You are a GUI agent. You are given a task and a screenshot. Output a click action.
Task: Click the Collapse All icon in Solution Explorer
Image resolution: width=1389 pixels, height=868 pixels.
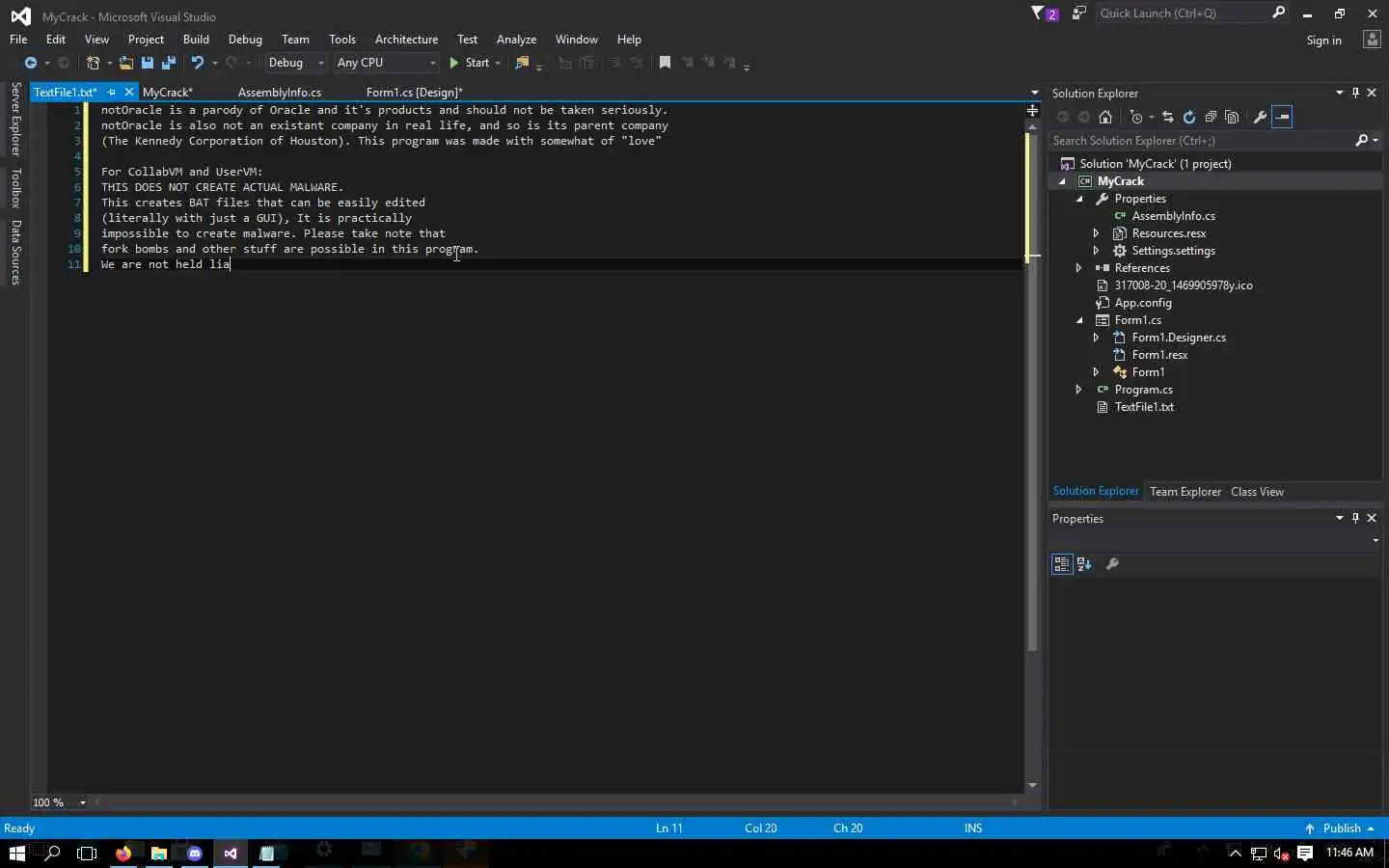(1211, 117)
